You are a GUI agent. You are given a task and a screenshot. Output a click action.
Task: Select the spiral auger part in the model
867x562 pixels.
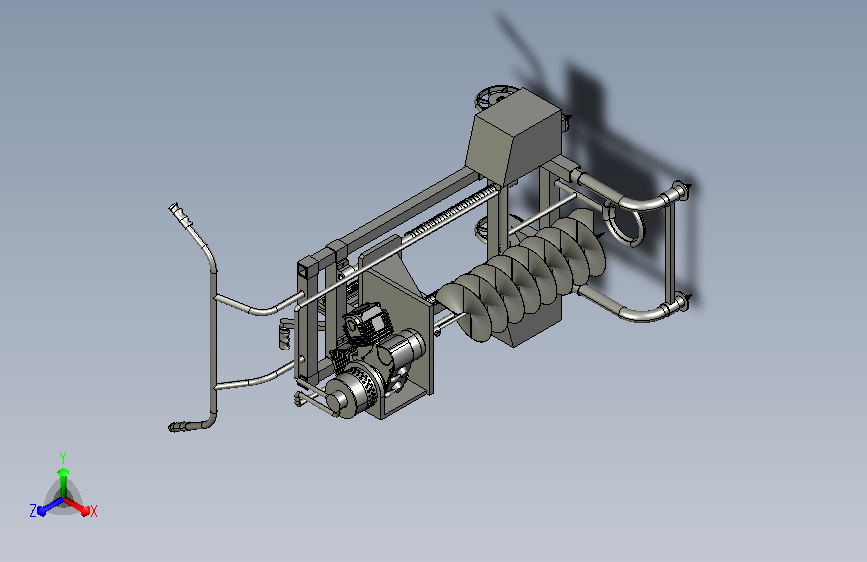pos(523,274)
